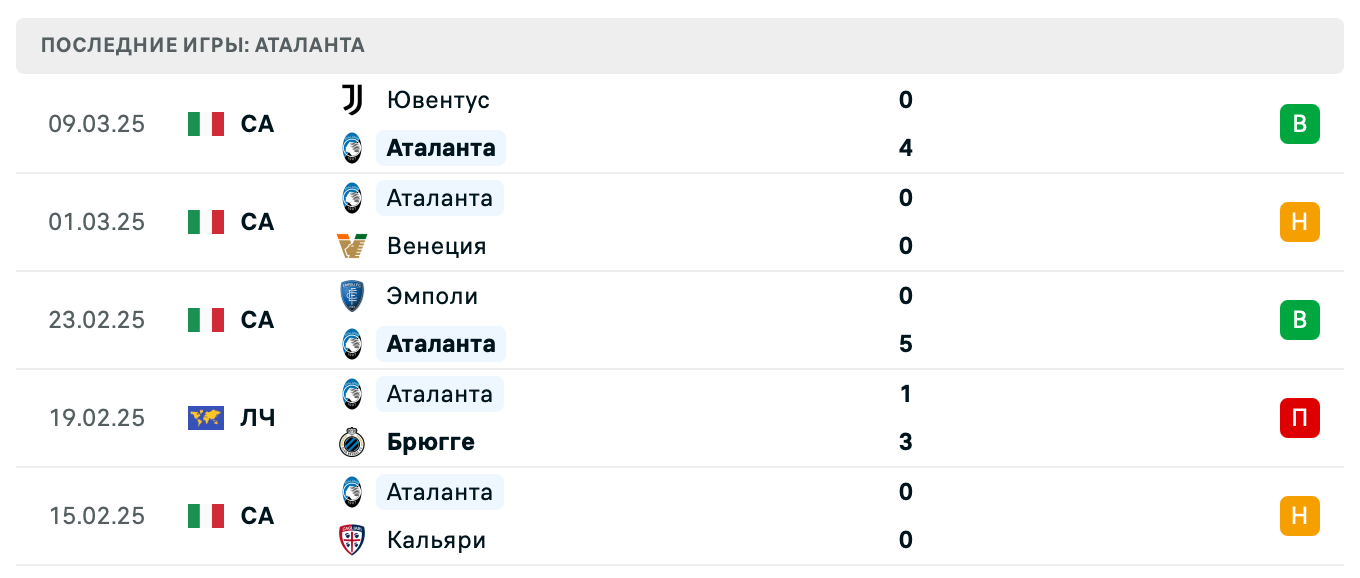The image size is (1360, 578).
Task: Click the Последние игры: Аталанта header
Action: pos(203,45)
